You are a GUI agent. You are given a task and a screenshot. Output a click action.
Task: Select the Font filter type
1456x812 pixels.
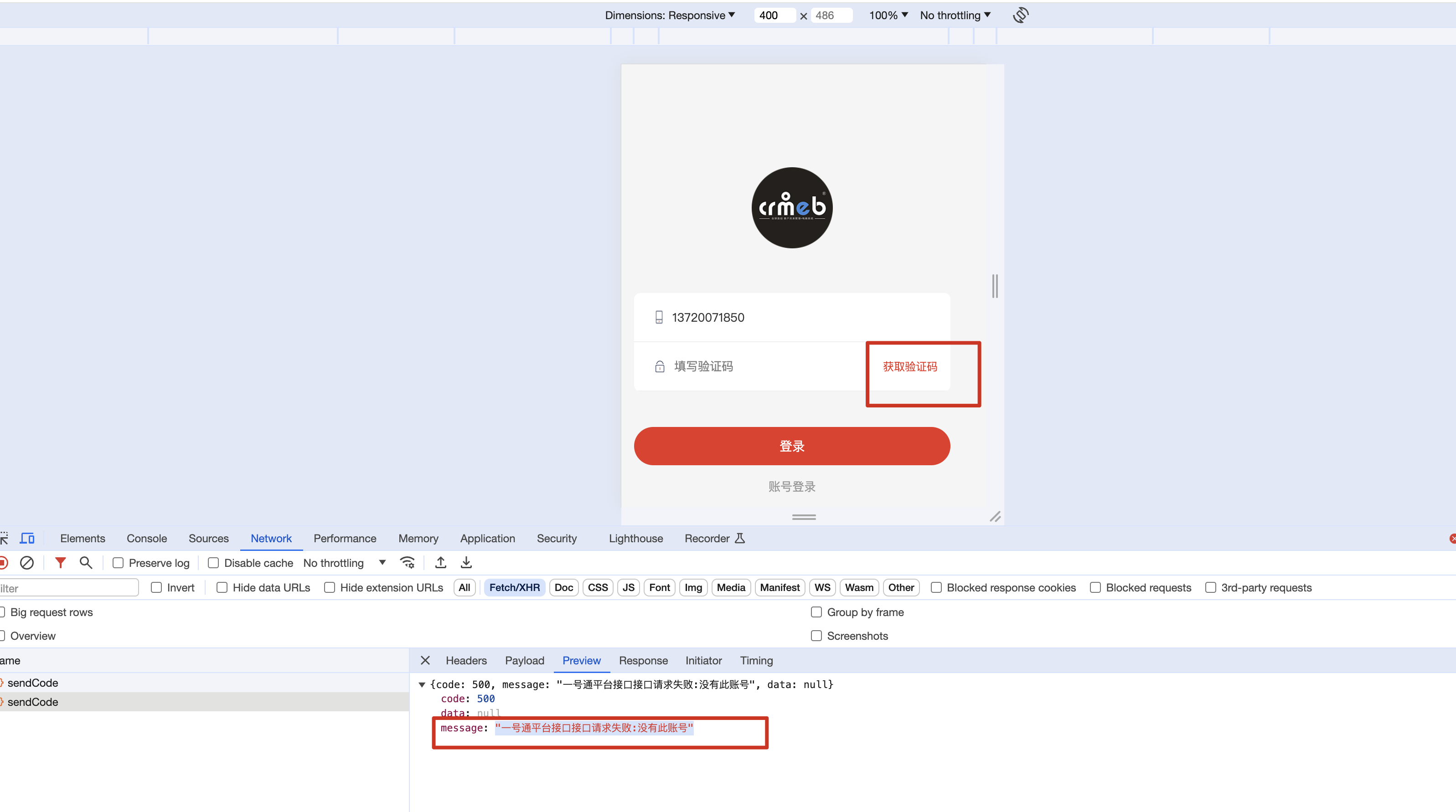click(x=660, y=588)
